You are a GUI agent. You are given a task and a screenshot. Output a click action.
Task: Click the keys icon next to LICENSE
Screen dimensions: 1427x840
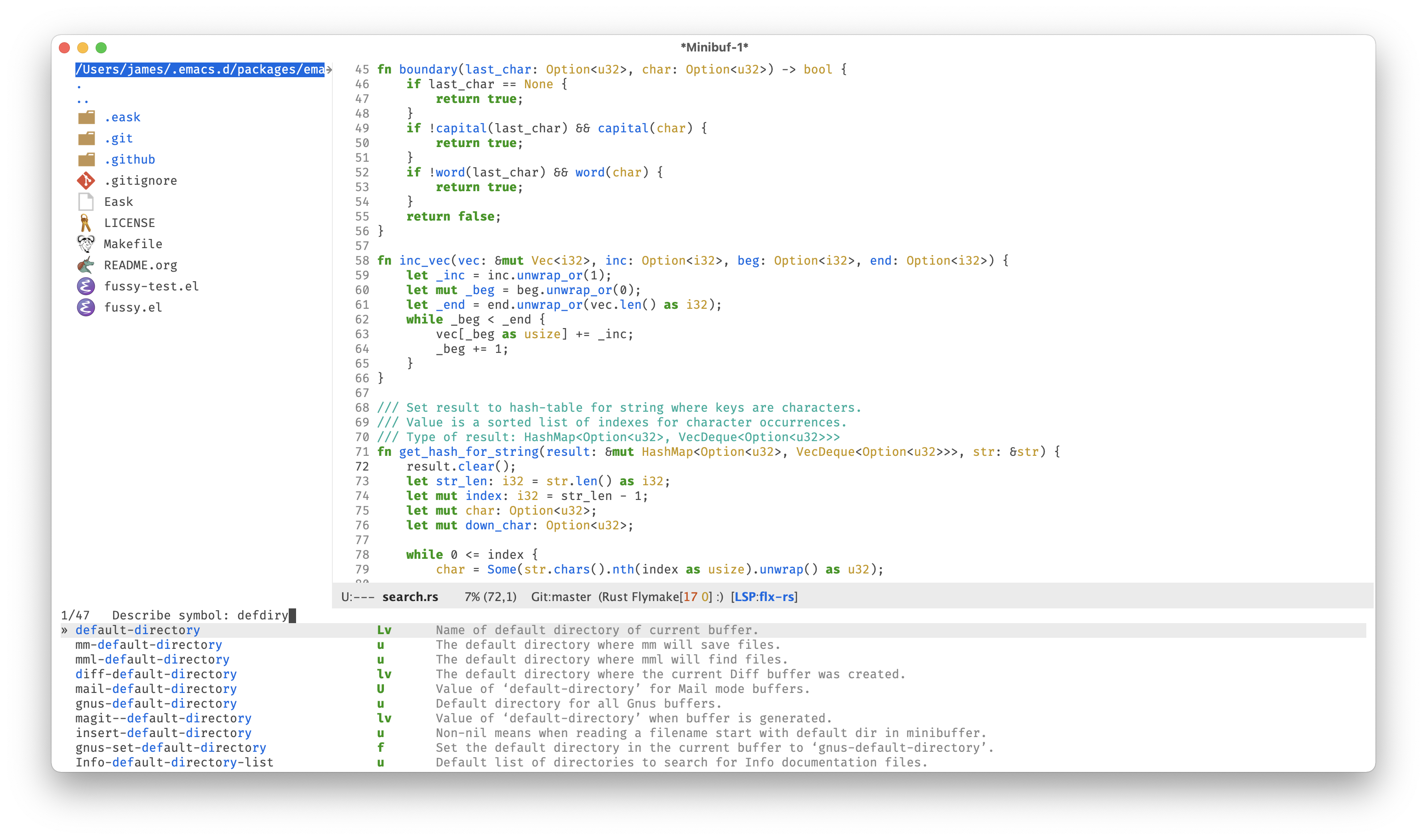click(x=86, y=223)
